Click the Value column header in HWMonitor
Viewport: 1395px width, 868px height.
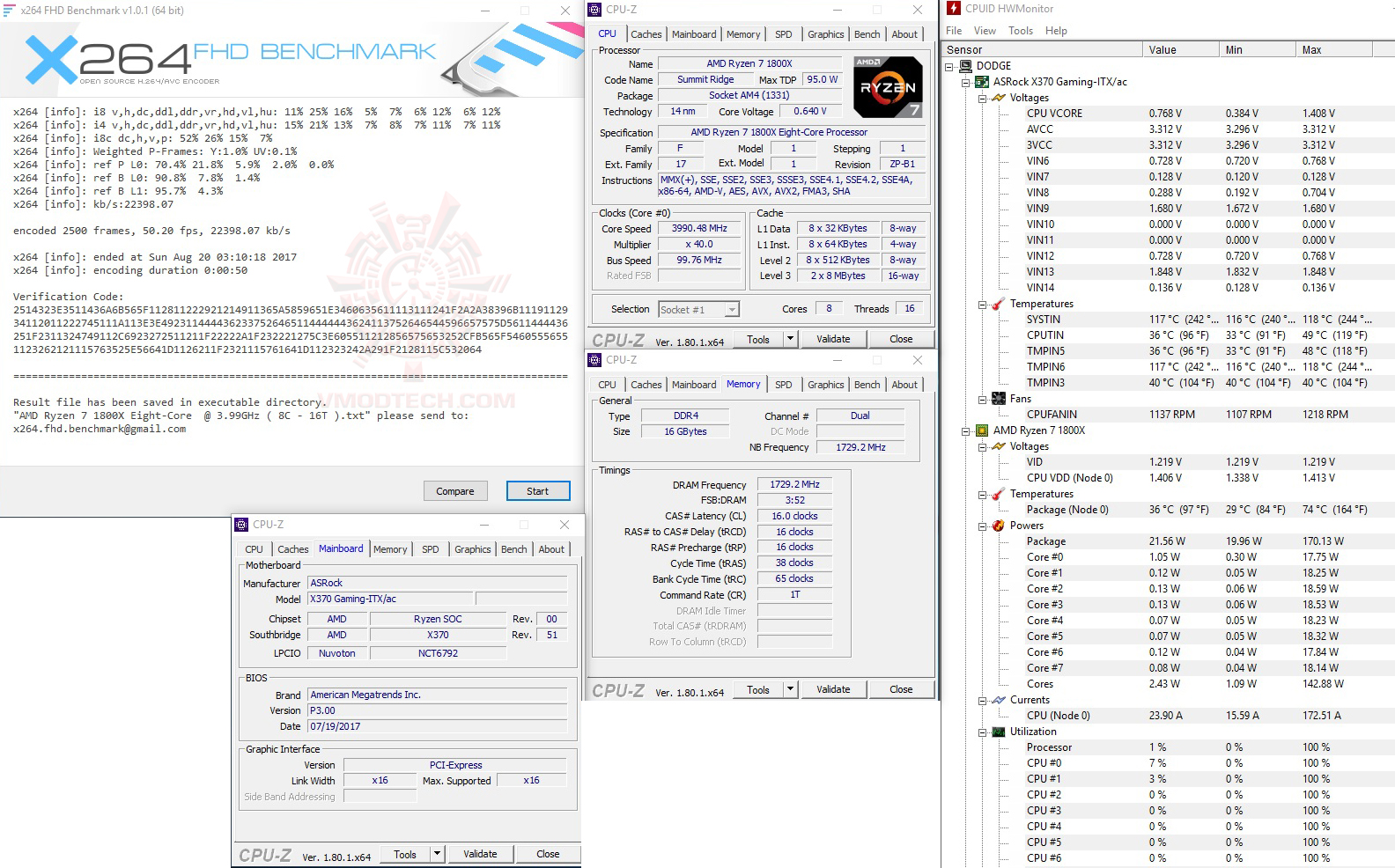click(1181, 50)
